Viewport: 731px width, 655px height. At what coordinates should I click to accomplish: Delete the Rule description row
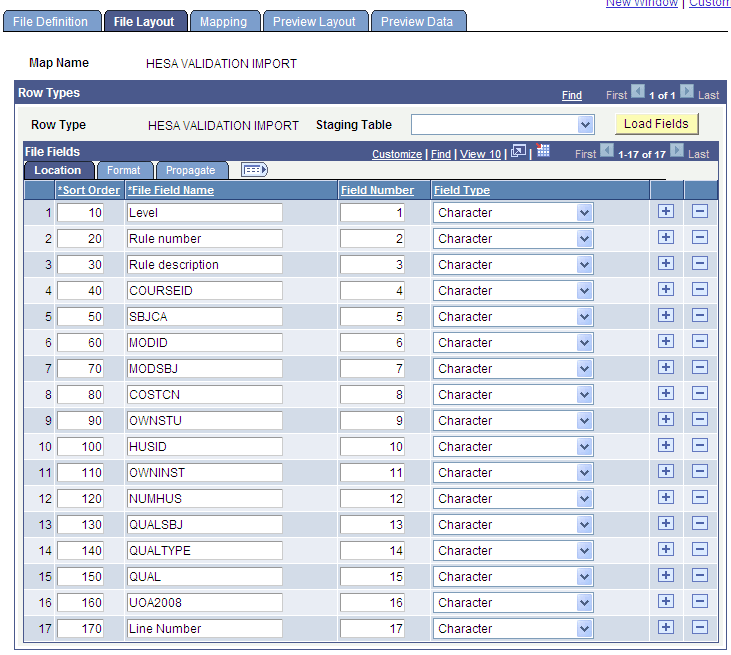point(700,264)
